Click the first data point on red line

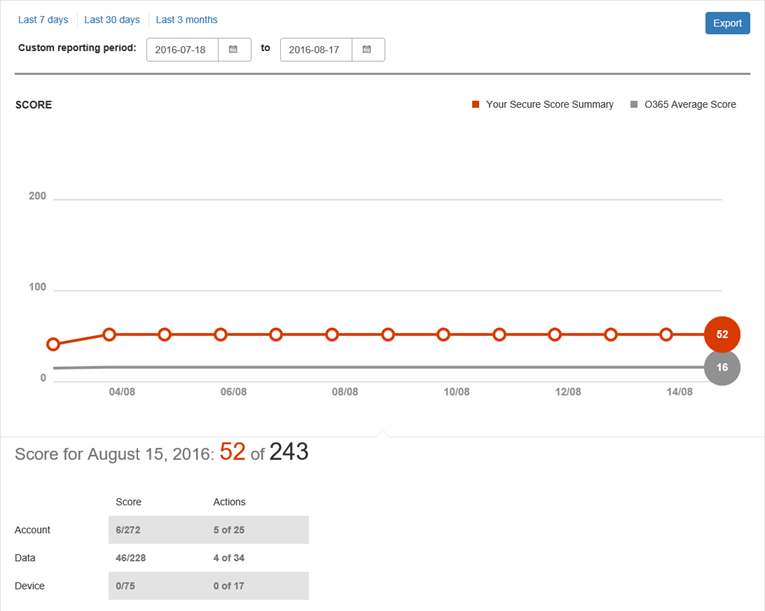click(x=54, y=344)
